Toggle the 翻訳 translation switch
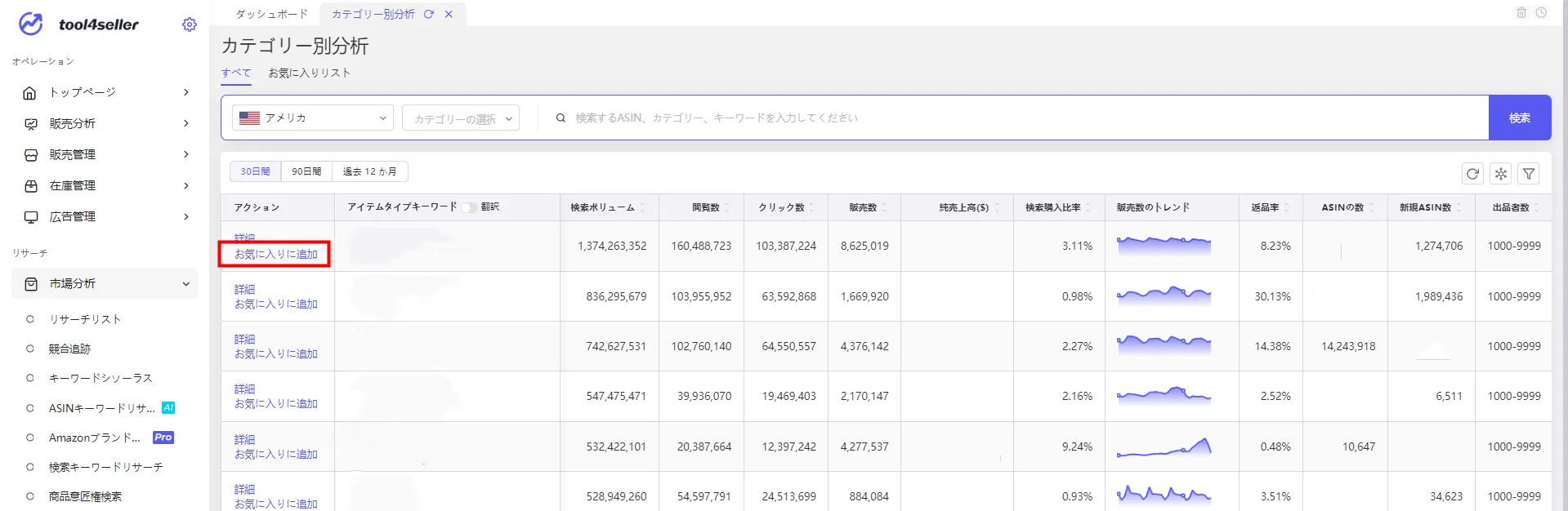The width and height of the screenshot is (1568, 511). (469, 207)
